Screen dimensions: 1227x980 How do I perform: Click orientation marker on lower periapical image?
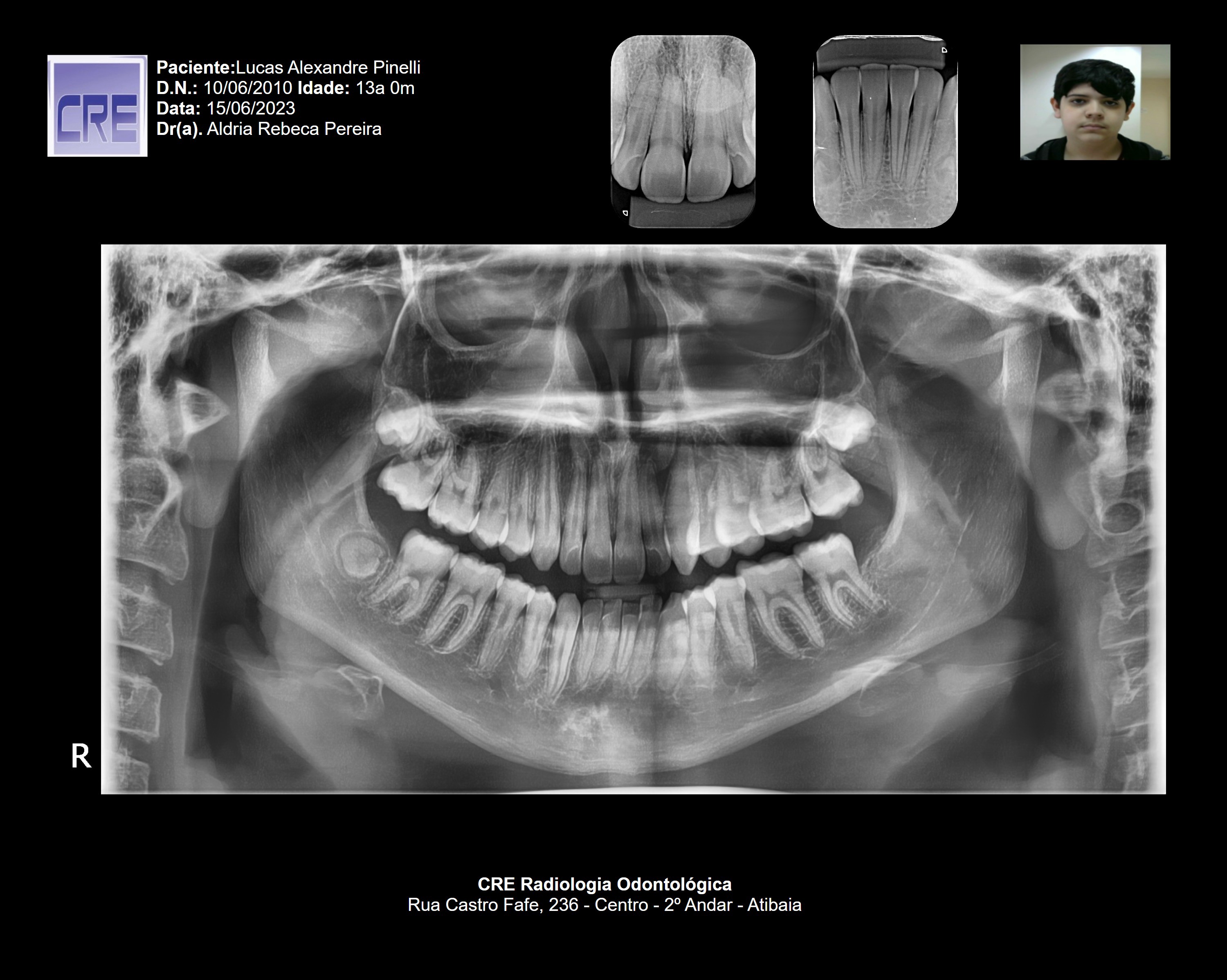coord(944,50)
